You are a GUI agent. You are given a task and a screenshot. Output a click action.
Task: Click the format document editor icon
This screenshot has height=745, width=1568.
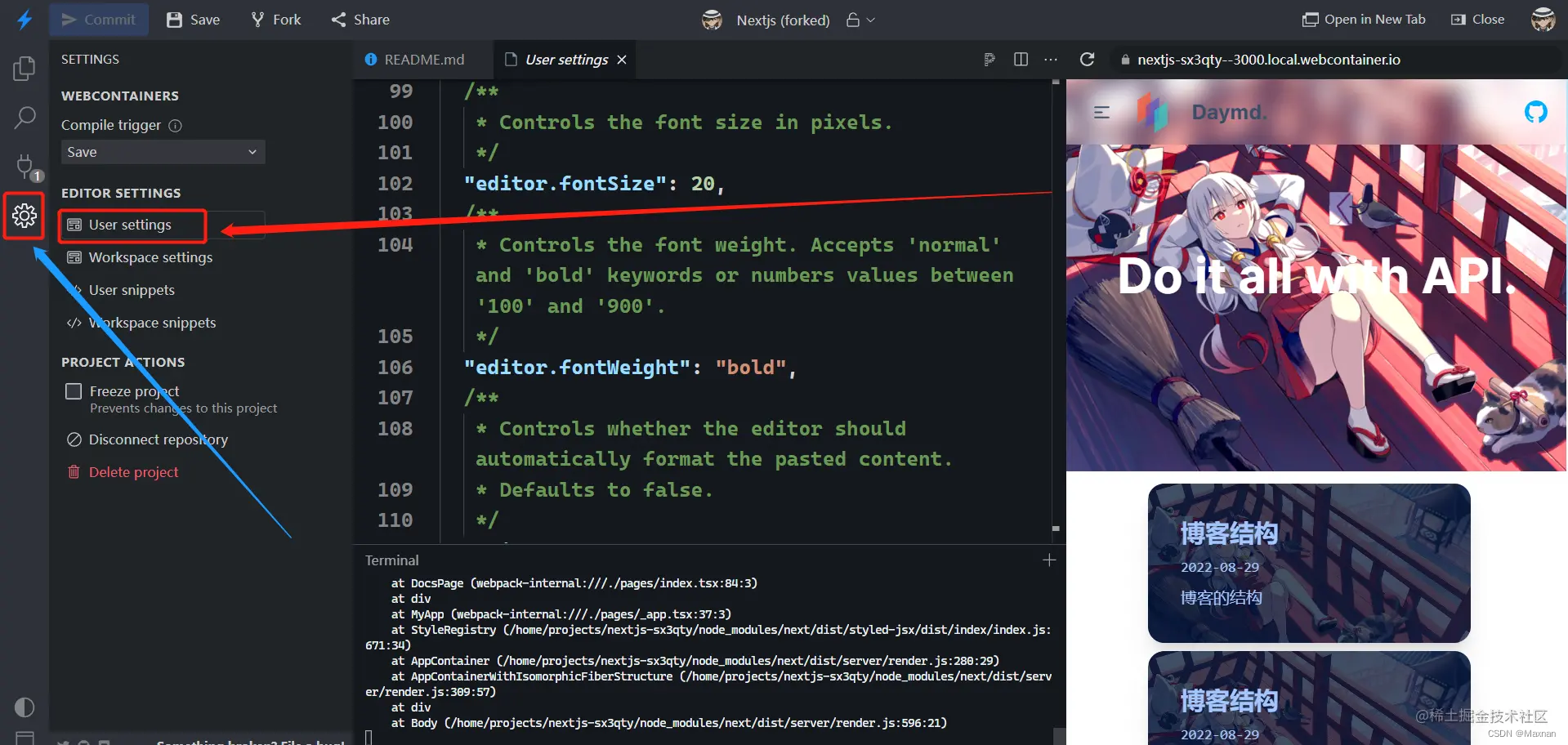(x=989, y=60)
